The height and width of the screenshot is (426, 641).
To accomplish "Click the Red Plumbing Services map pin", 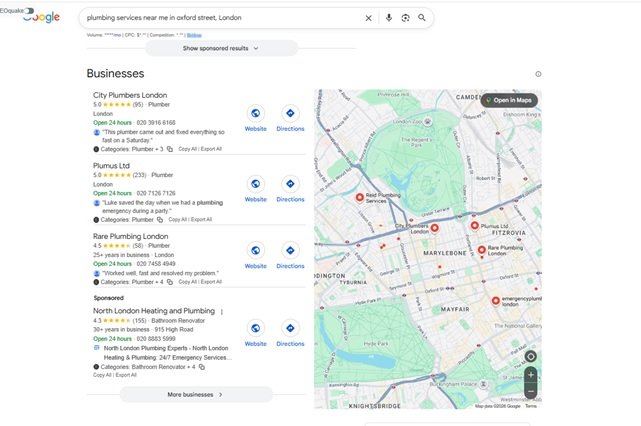I will pyautogui.click(x=361, y=198).
